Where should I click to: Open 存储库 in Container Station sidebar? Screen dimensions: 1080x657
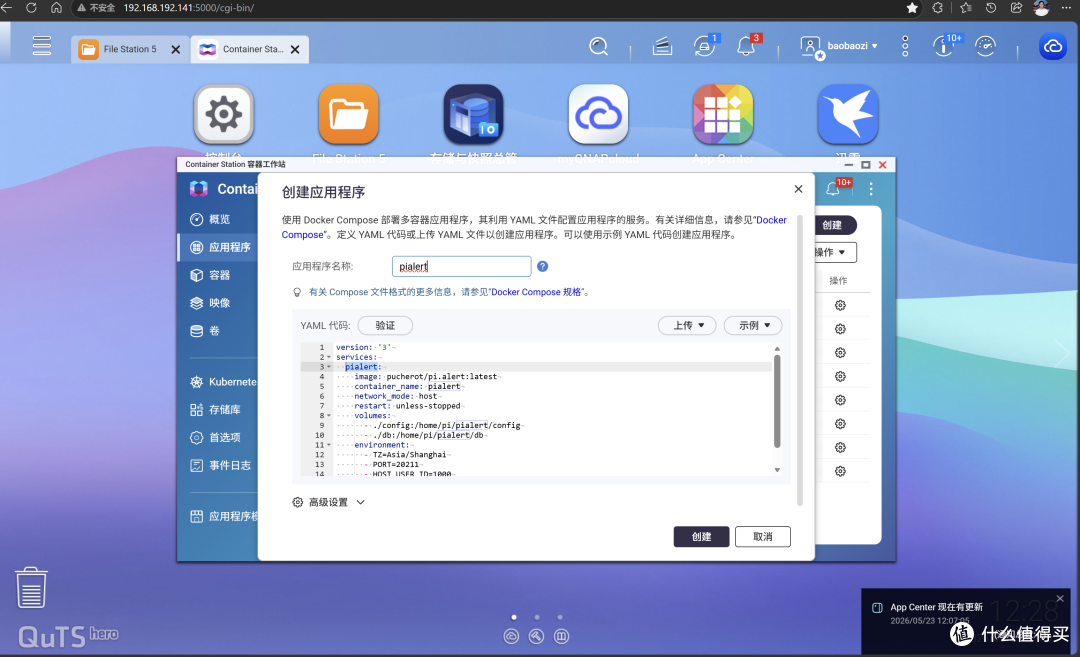coord(218,410)
